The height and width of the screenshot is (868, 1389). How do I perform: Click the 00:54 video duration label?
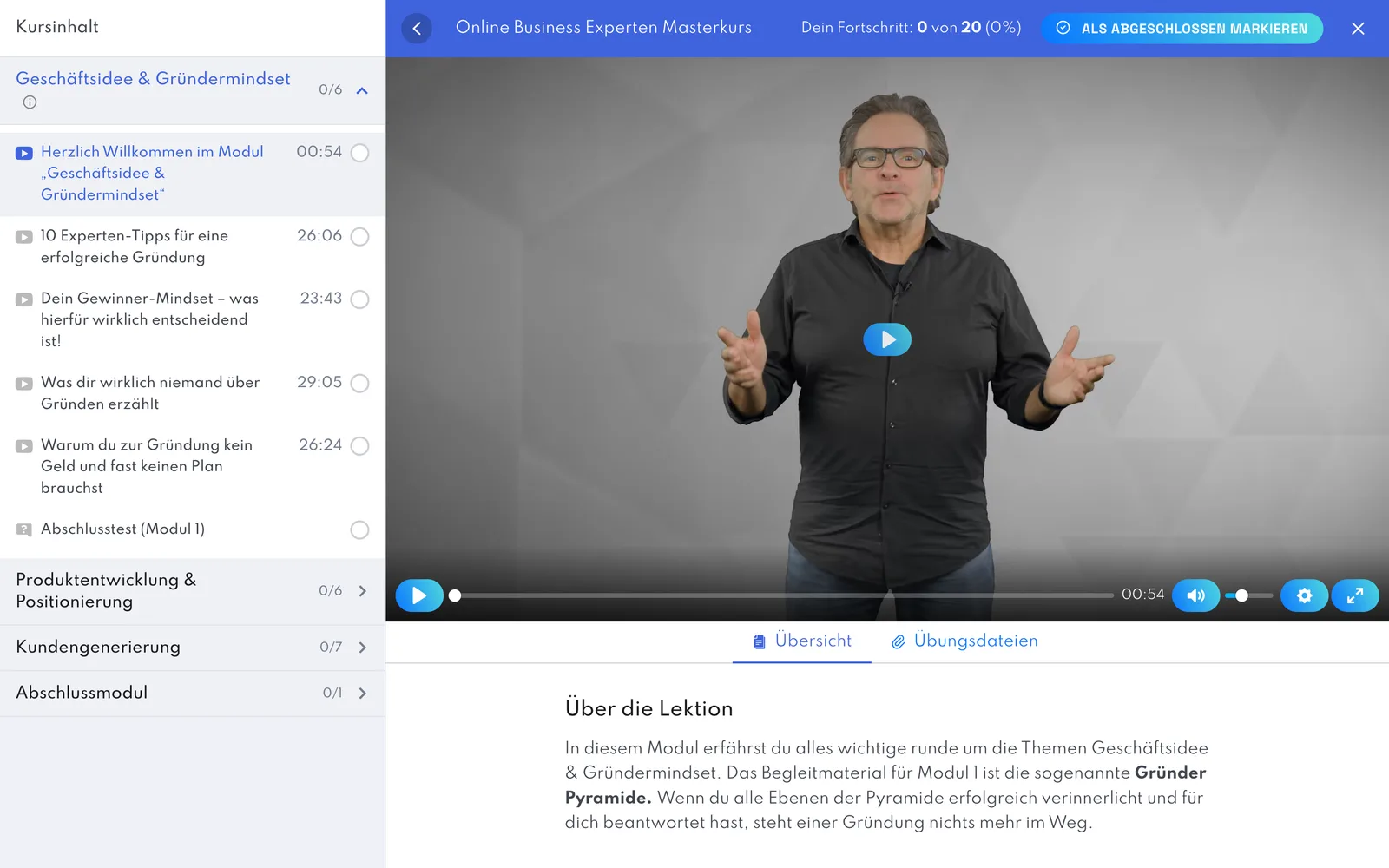(1142, 595)
